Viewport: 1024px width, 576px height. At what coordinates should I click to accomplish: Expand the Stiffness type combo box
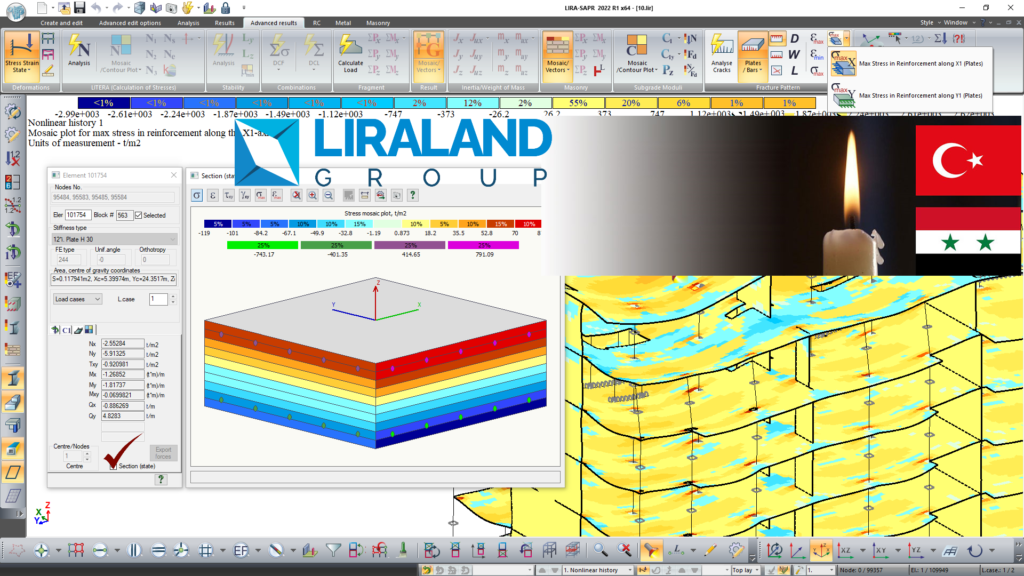[113, 240]
